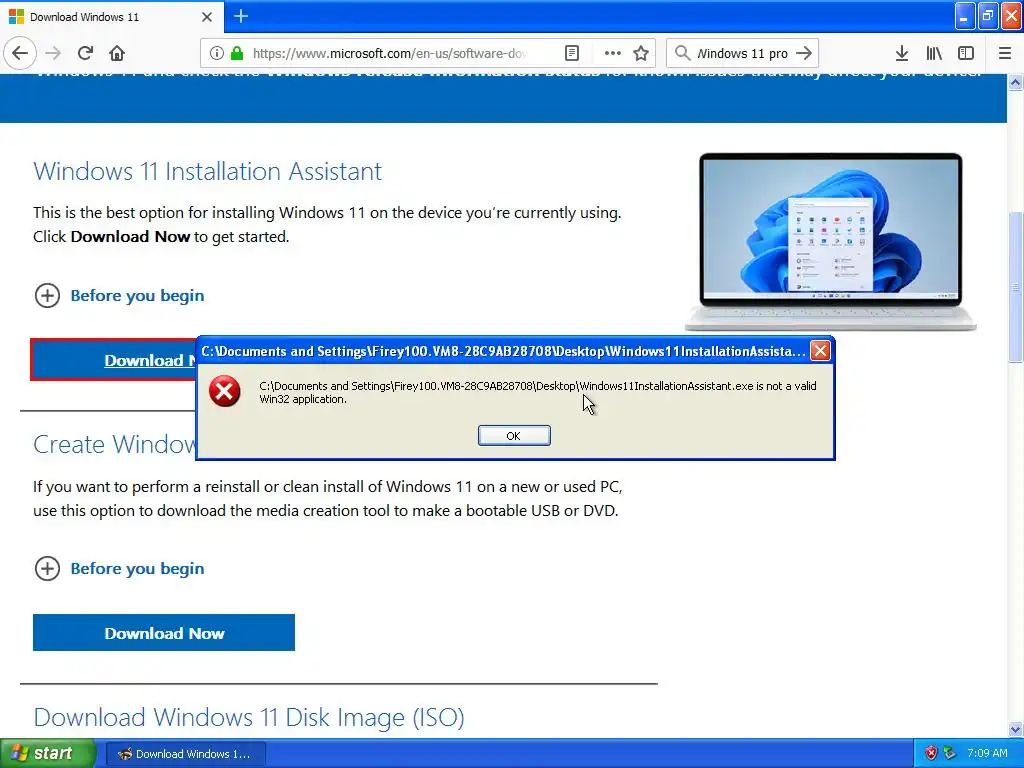Open a new tab with plus

[x=241, y=16]
